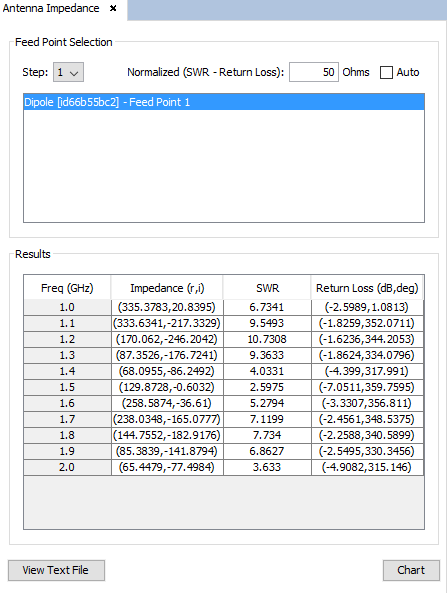Close the Antenna Impedance tab
The height and width of the screenshot is (593, 447).
pyautogui.click(x=113, y=8)
